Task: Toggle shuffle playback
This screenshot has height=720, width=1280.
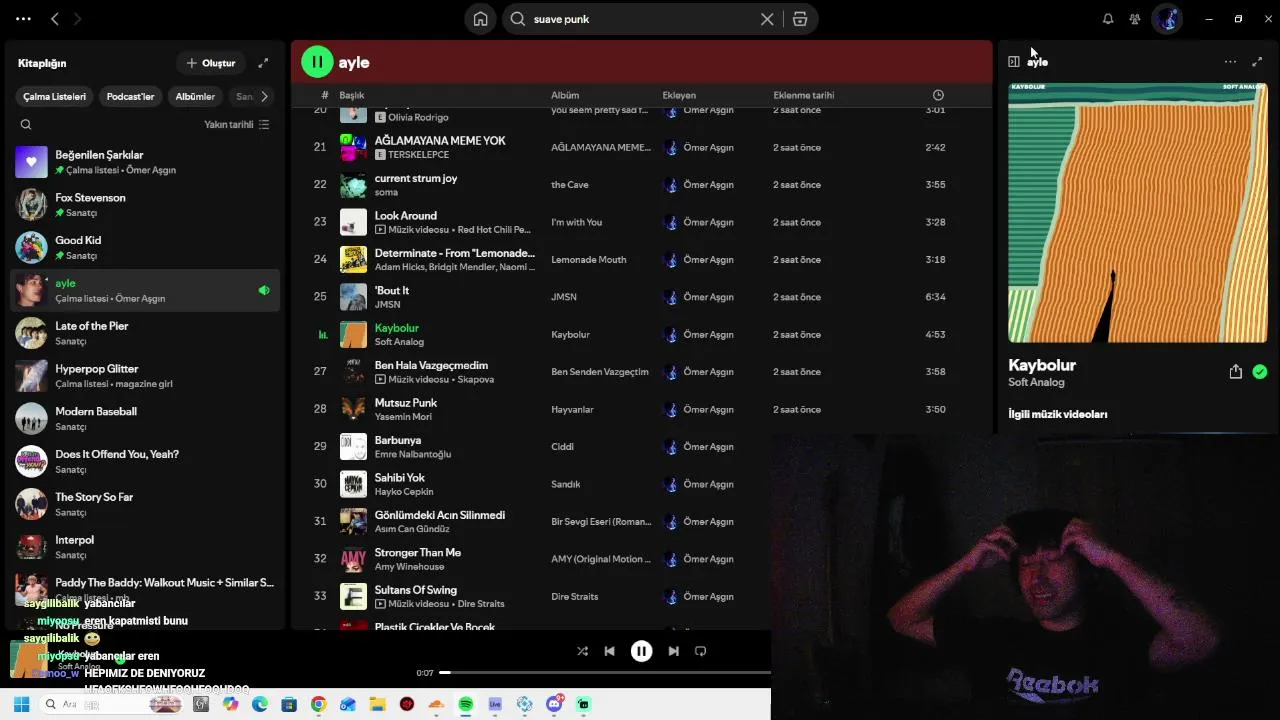Action: [582, 651]
